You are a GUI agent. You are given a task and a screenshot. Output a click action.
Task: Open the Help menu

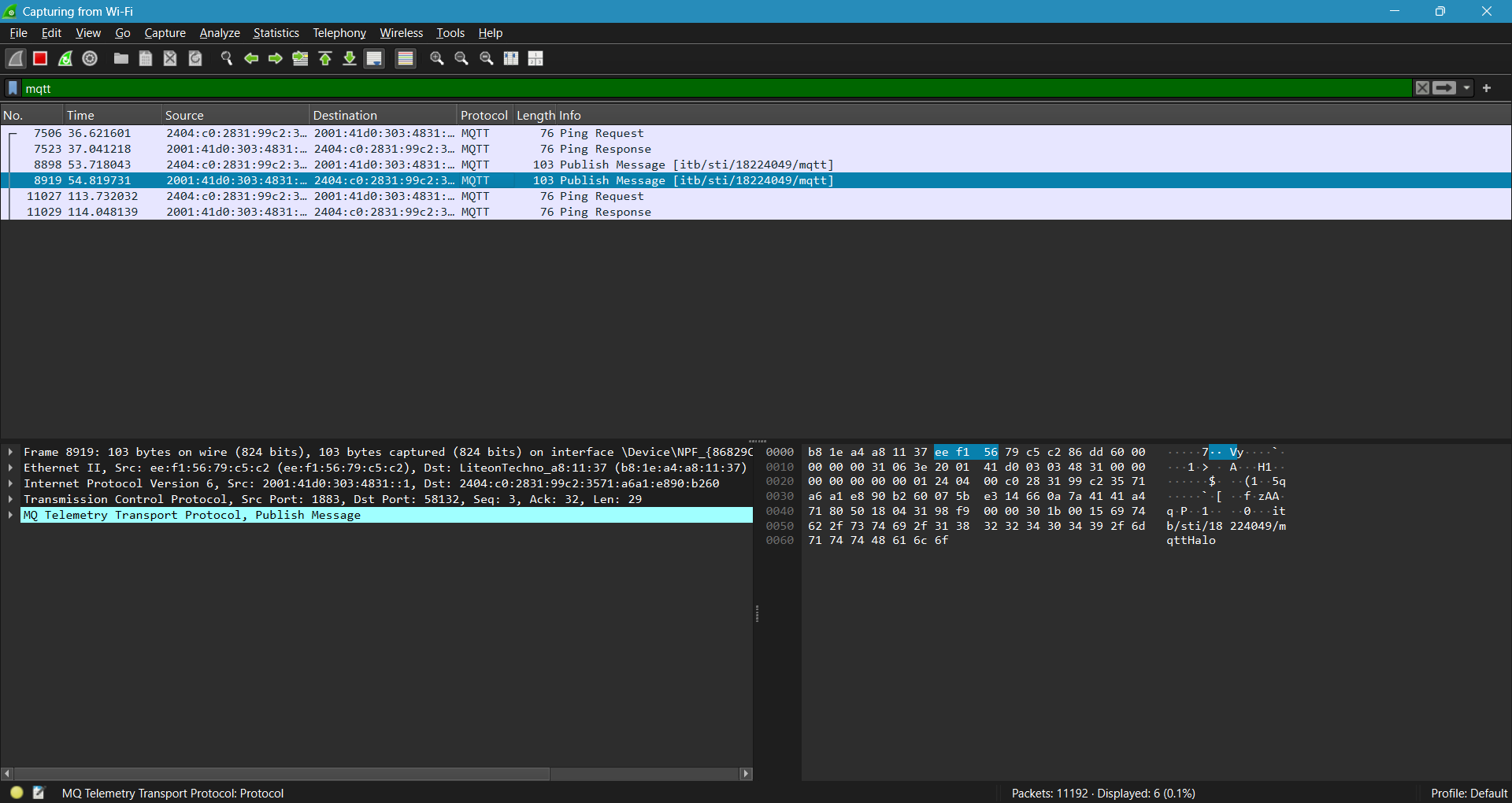coord(491,33)
